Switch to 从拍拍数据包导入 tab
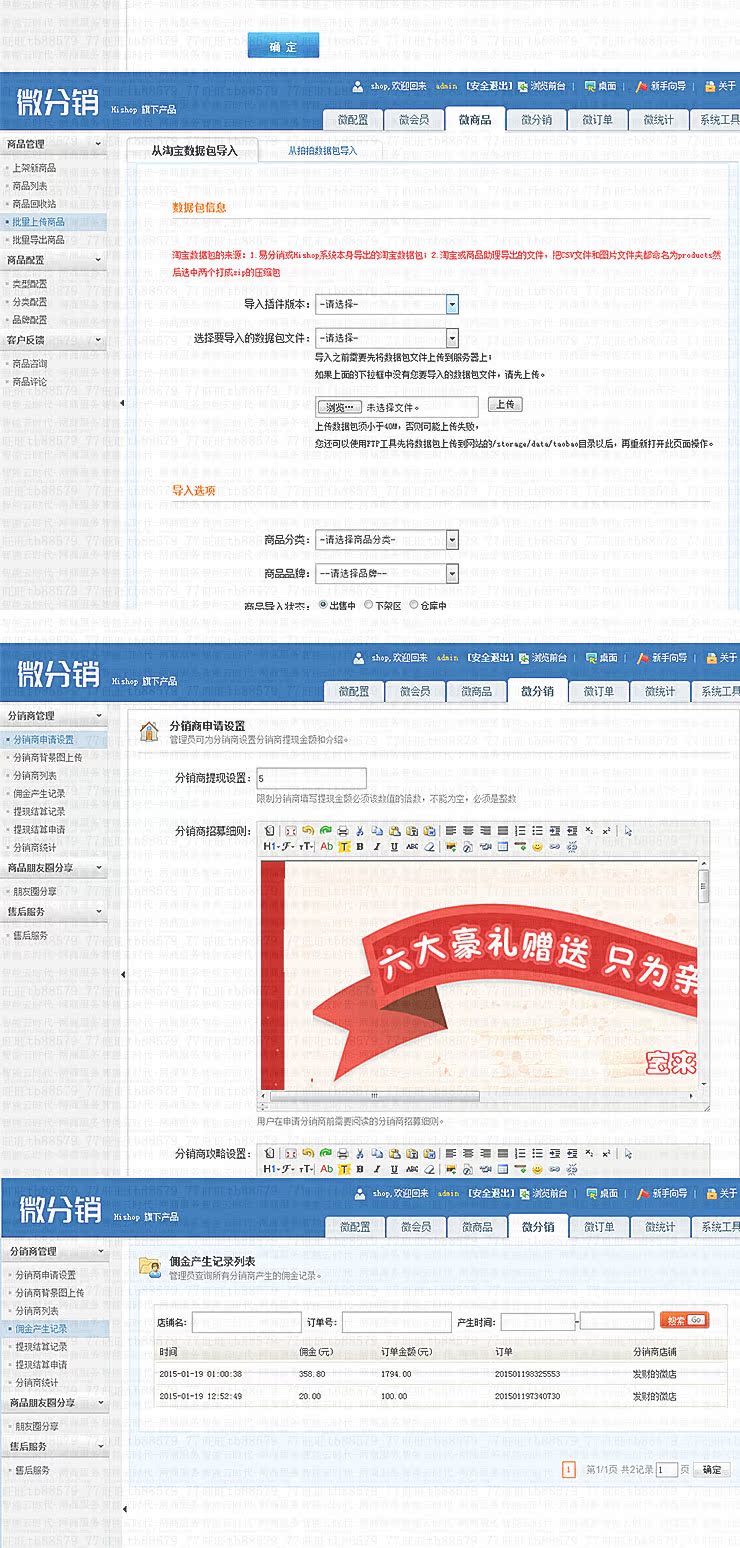The width and height of the screenshot is (740, 1548). coord(322,151)
